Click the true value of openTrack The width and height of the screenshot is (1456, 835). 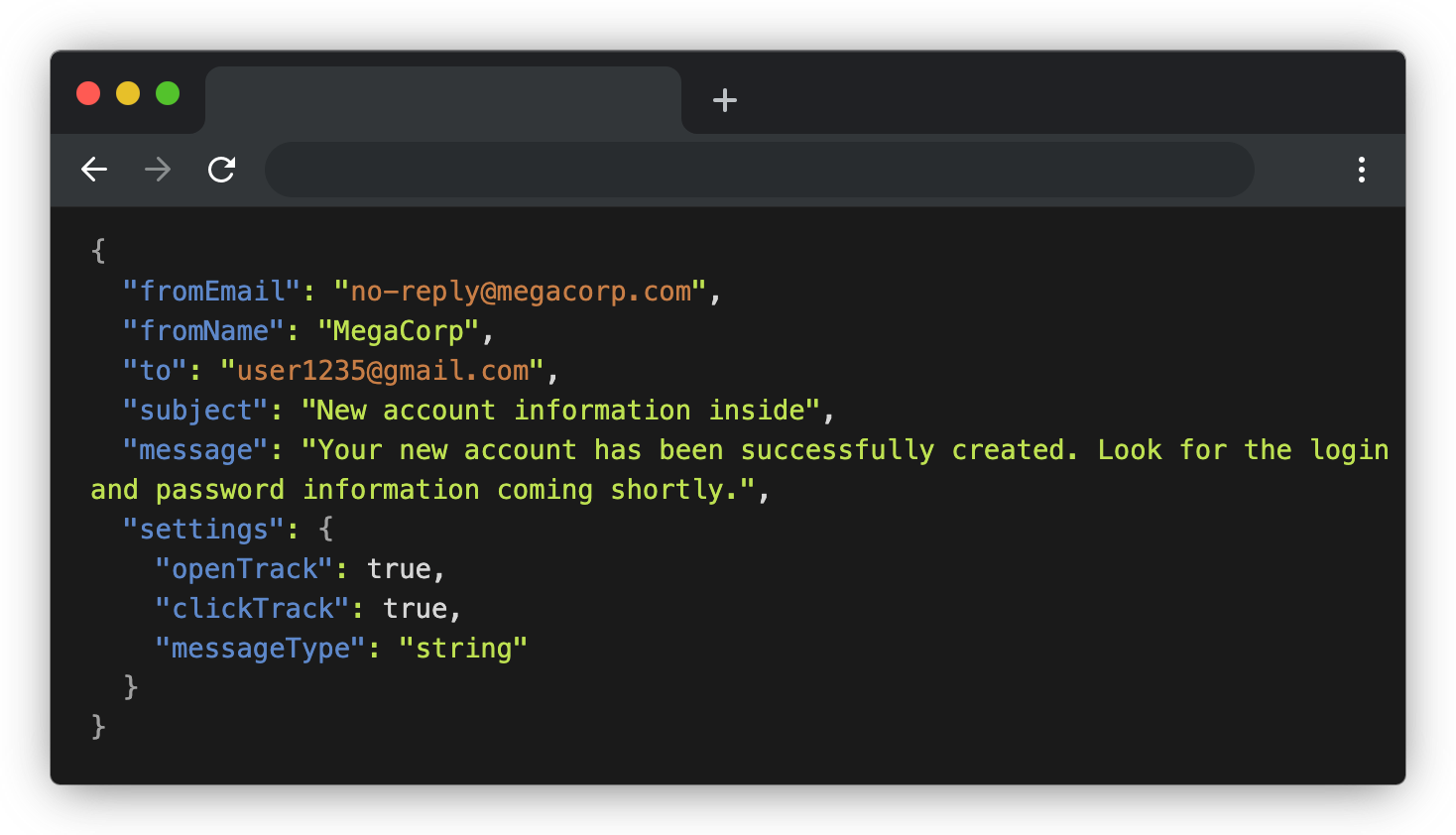click(x=399, y=569)
